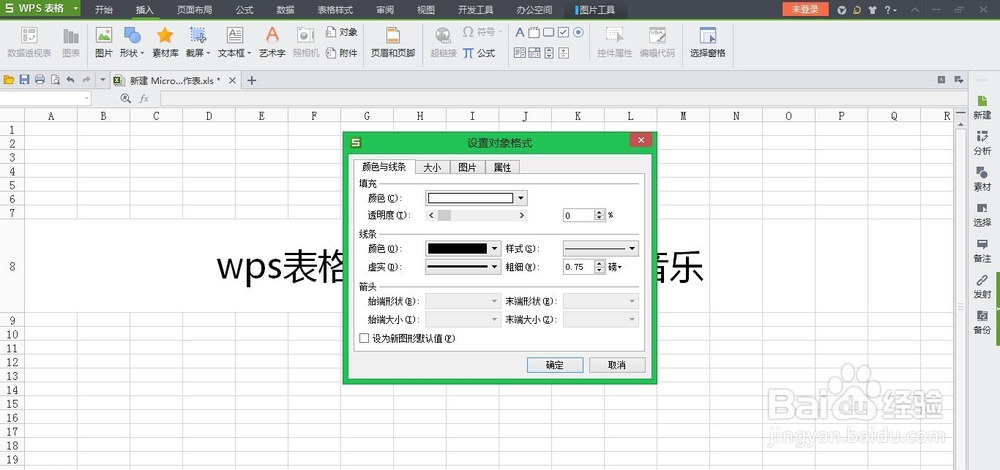This screenshot has width=1000, height=470.
Task: Open the 页面布局 ribbon tab
Action: click(195, 10)
